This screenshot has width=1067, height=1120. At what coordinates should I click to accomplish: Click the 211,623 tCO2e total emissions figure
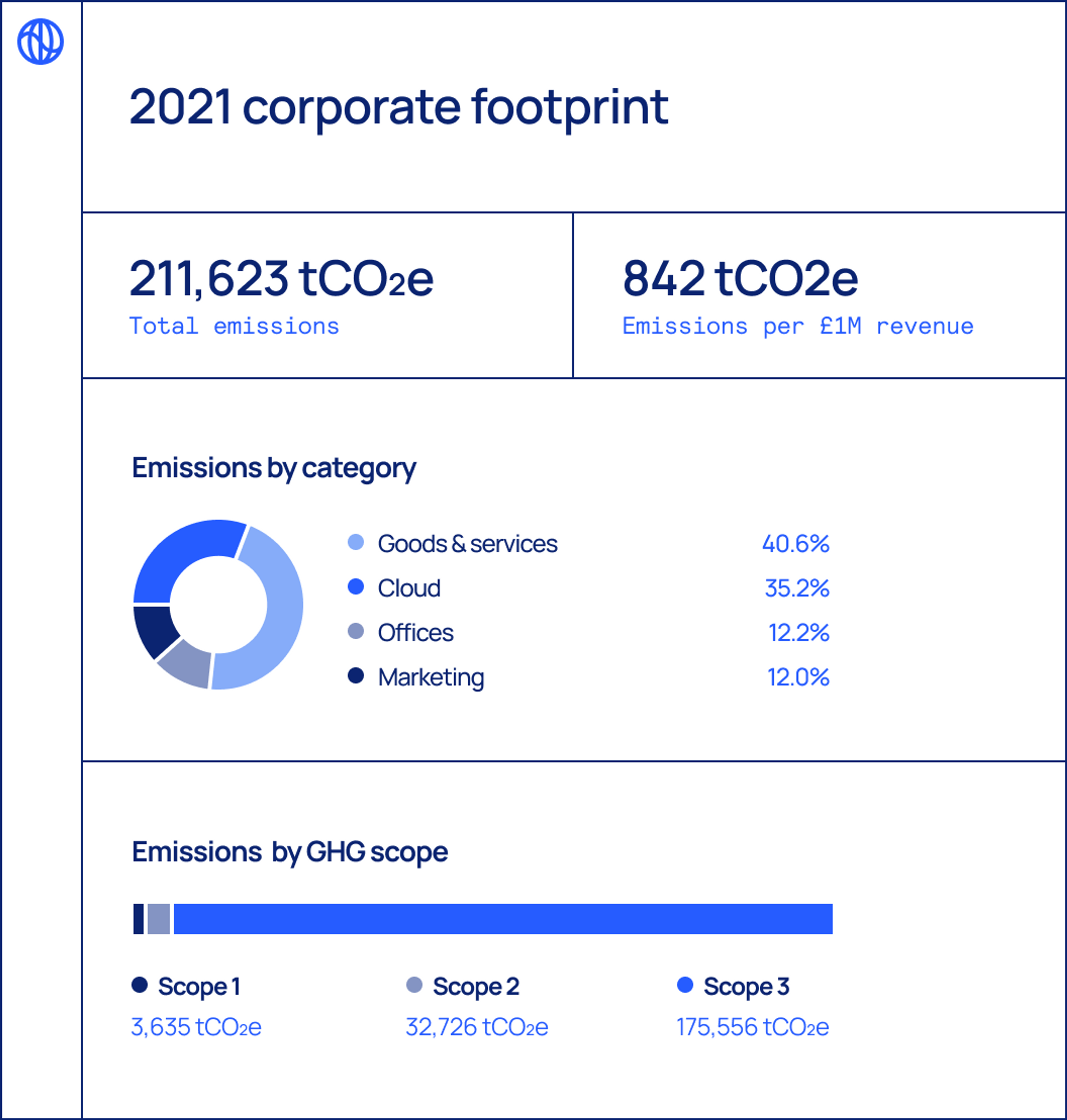281,279
